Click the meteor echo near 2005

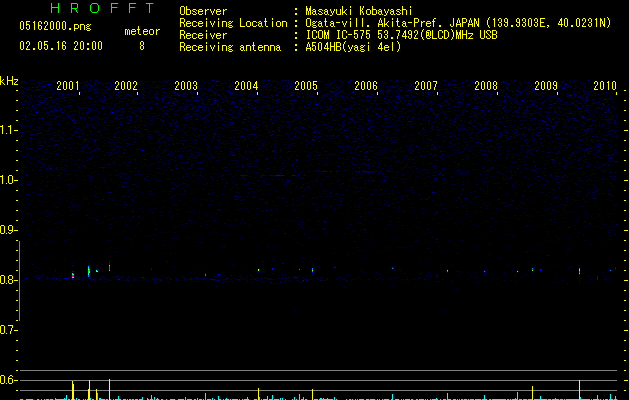[312, 270]
